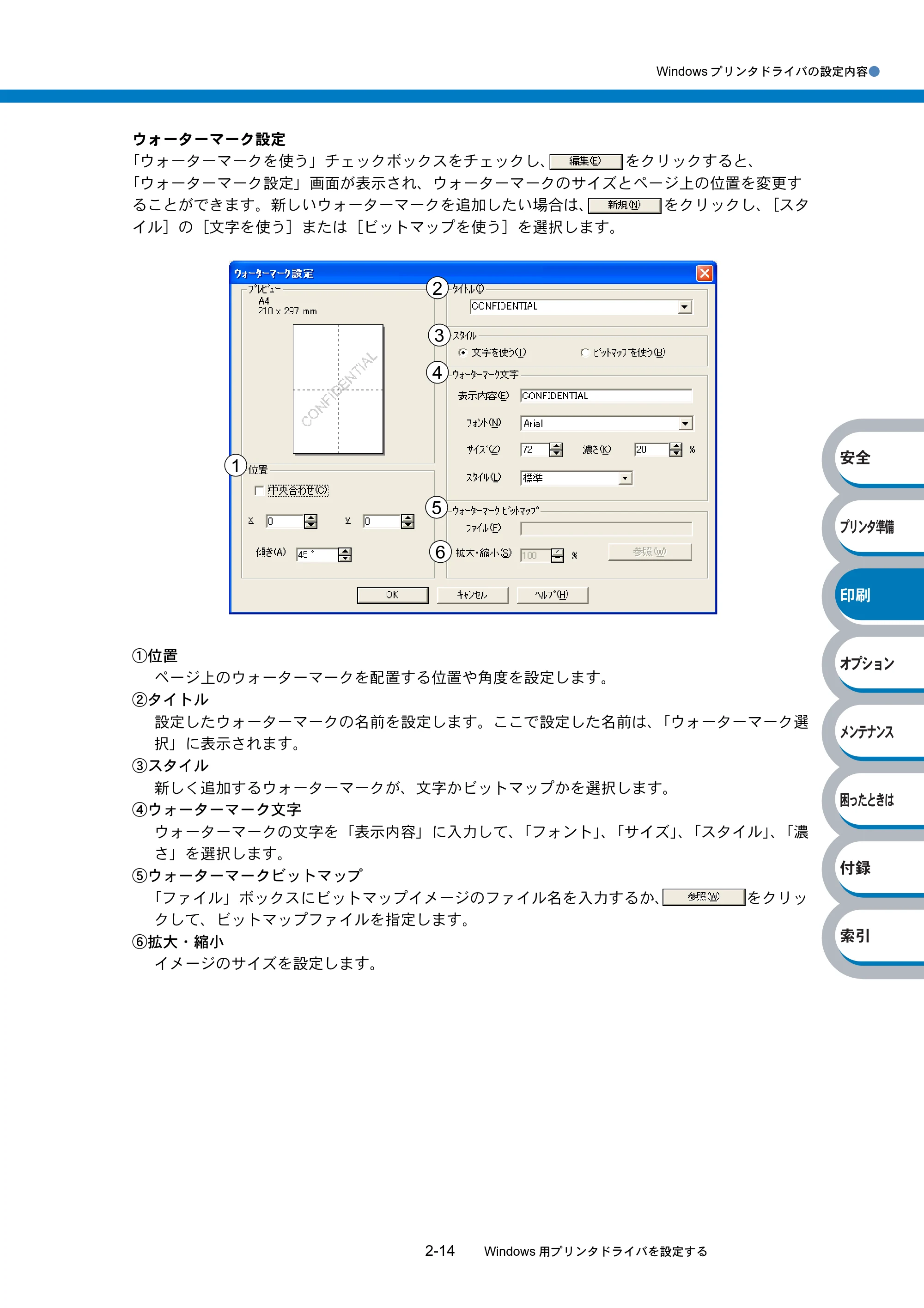The image size is (924, 1308).
Task: Click the y position value field
Action: pyautogui.click(x=382, y=521)
